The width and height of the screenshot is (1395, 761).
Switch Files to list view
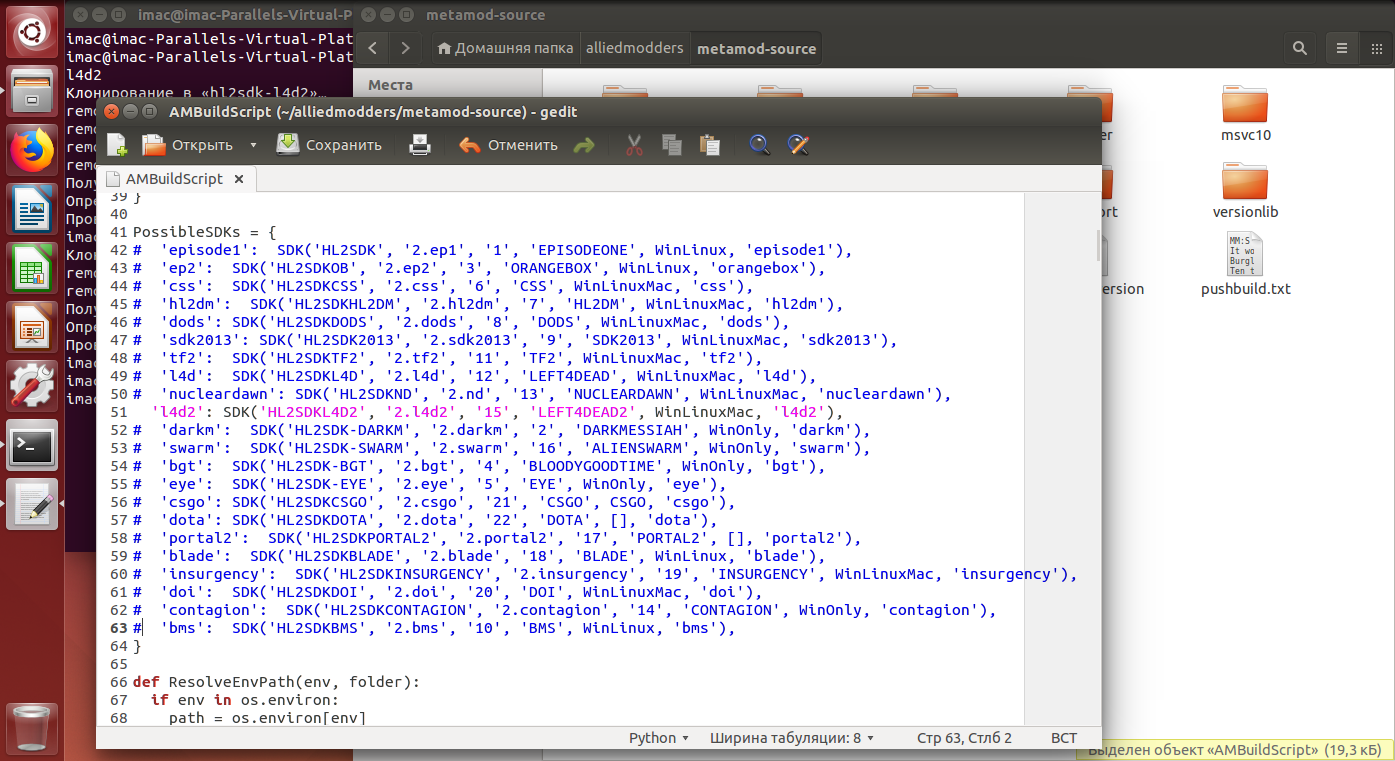1343,47
